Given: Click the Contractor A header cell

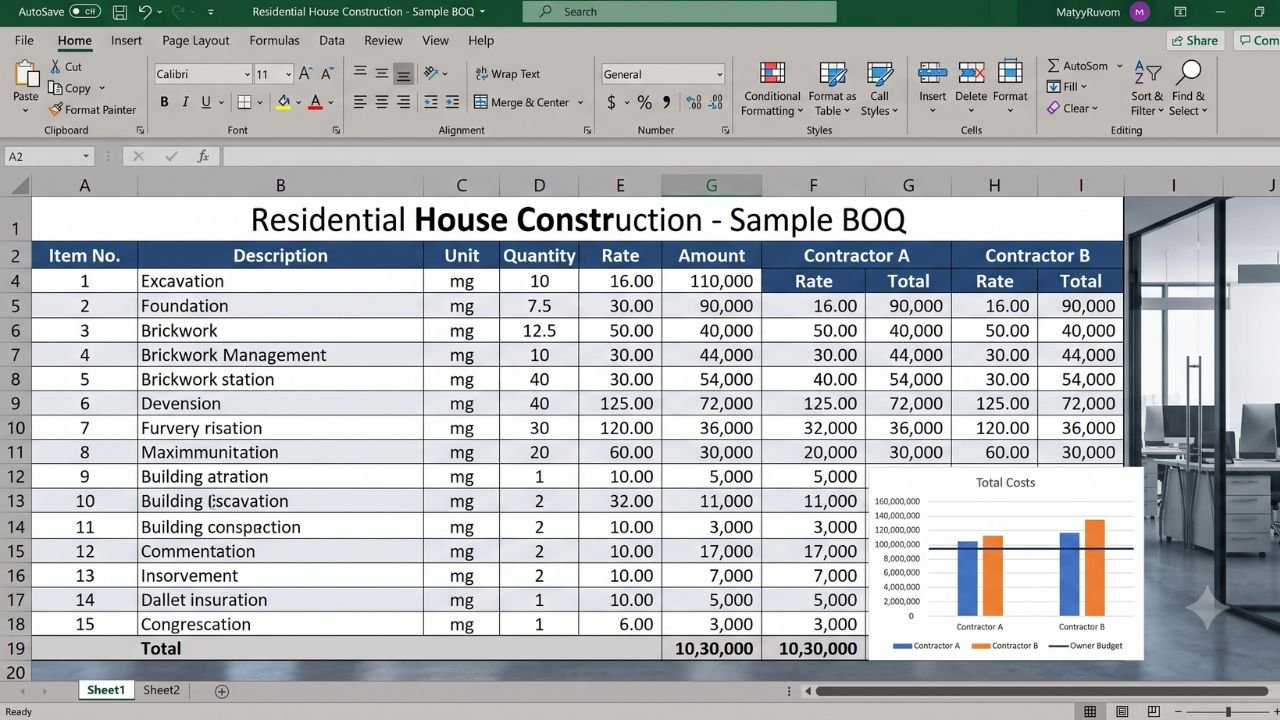Looking at the screenshot, I should coord(856,255).
